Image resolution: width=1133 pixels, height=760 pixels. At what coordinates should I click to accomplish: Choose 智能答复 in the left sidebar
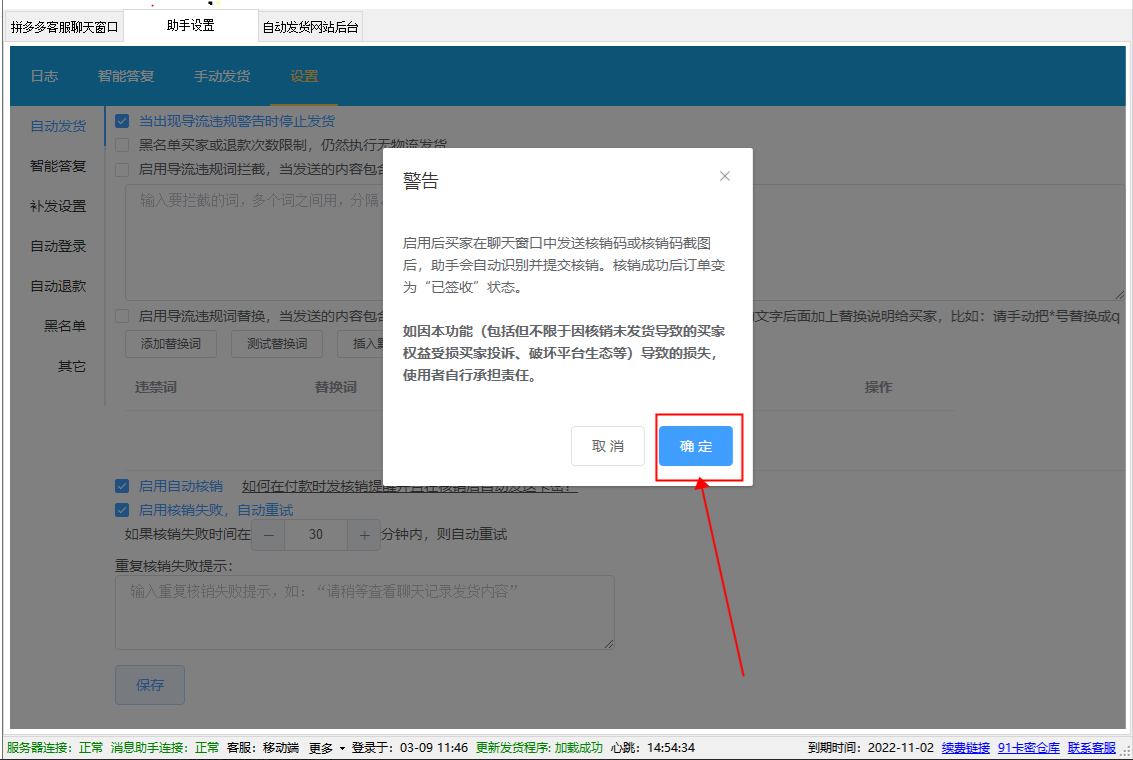(58, 166)
